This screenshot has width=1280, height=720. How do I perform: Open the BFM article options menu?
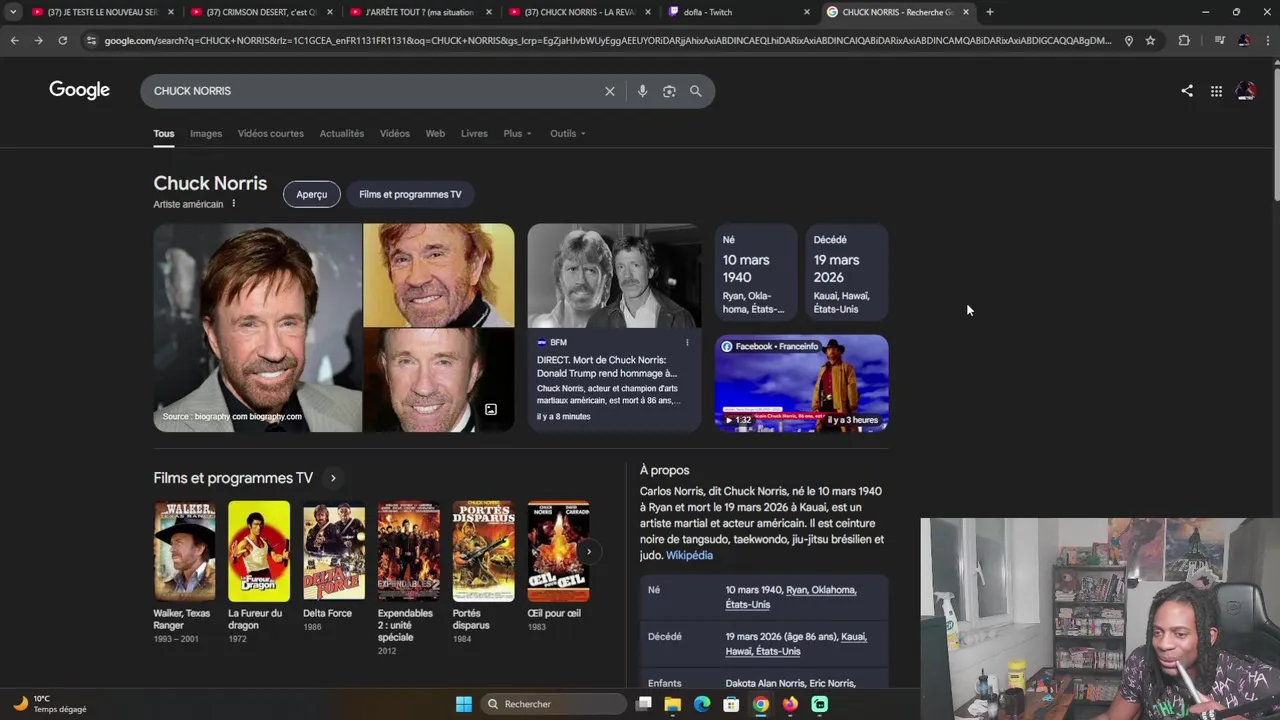[687, 343]
